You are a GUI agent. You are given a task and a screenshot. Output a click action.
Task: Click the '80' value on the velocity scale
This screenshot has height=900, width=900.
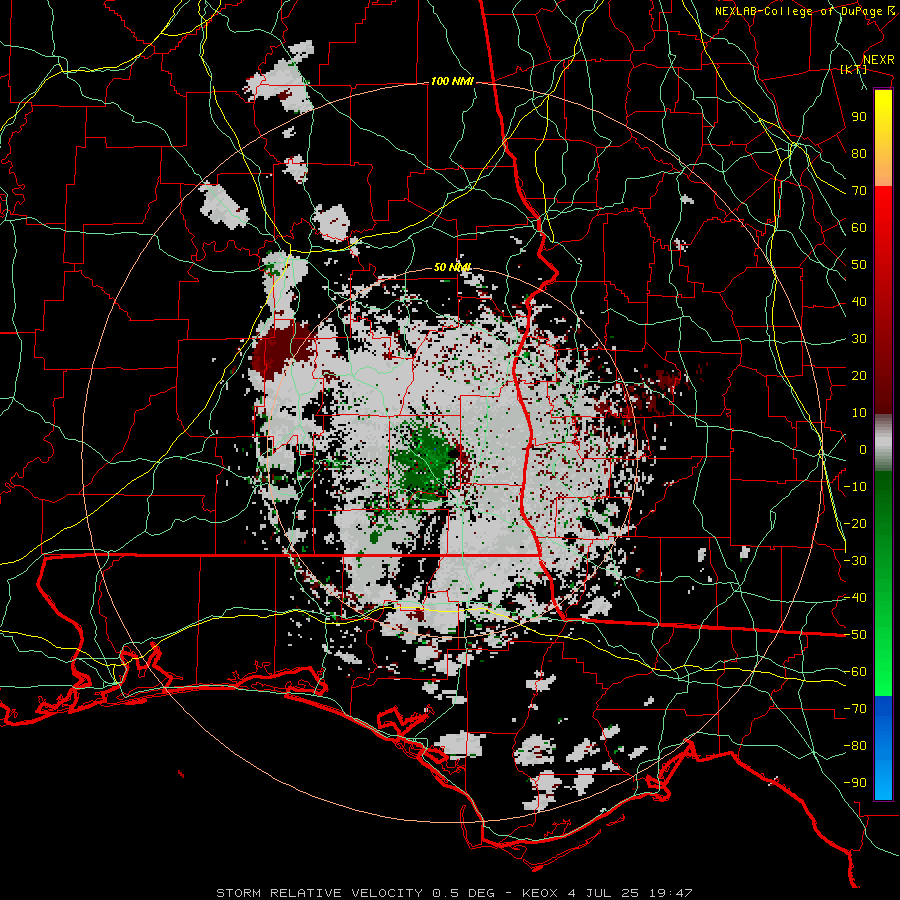point(859,153)
